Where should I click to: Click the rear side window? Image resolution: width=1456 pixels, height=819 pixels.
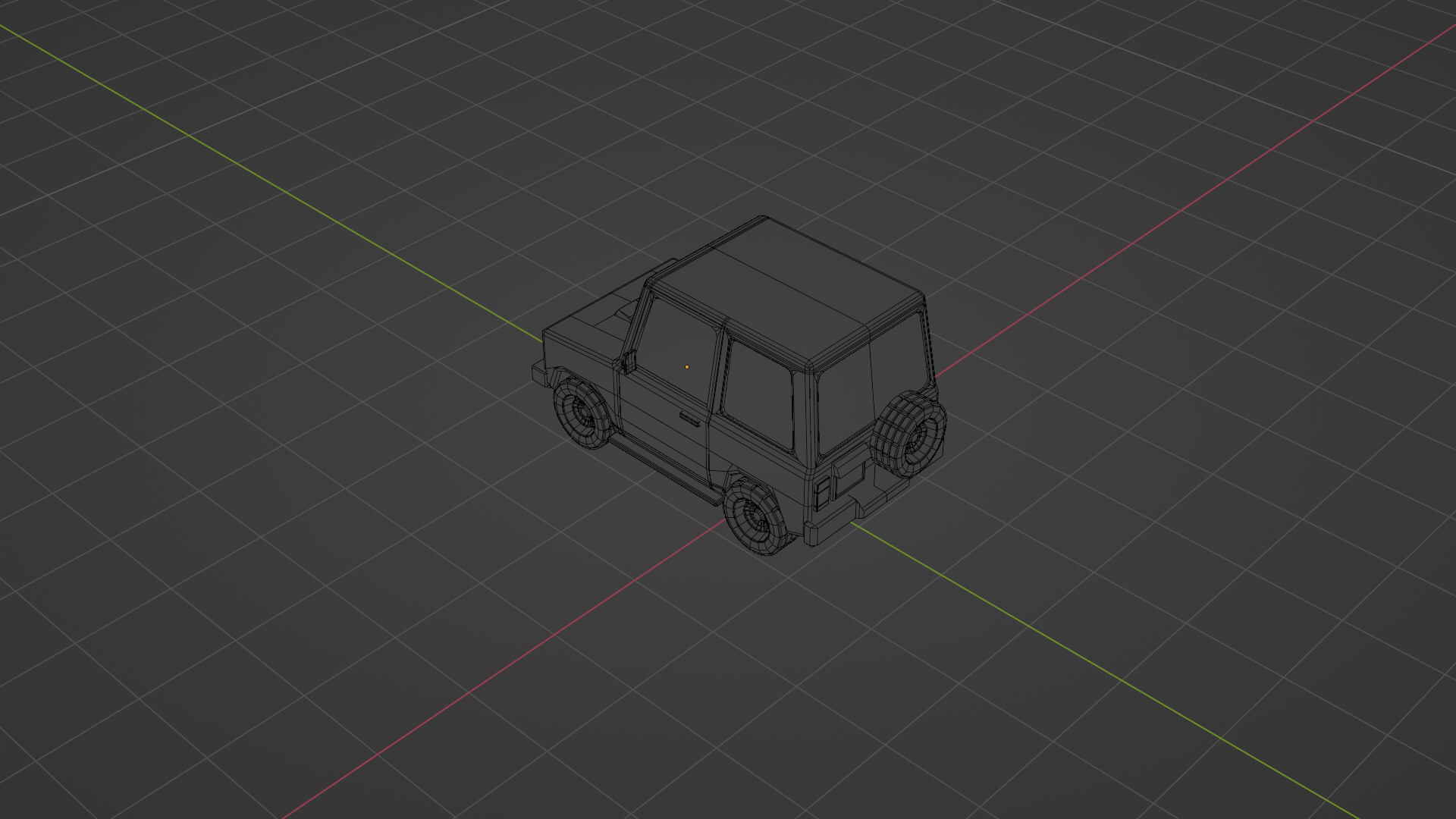[758, 394]
